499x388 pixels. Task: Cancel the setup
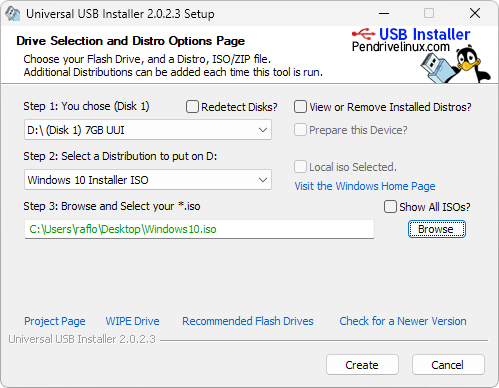coord(448,365)
